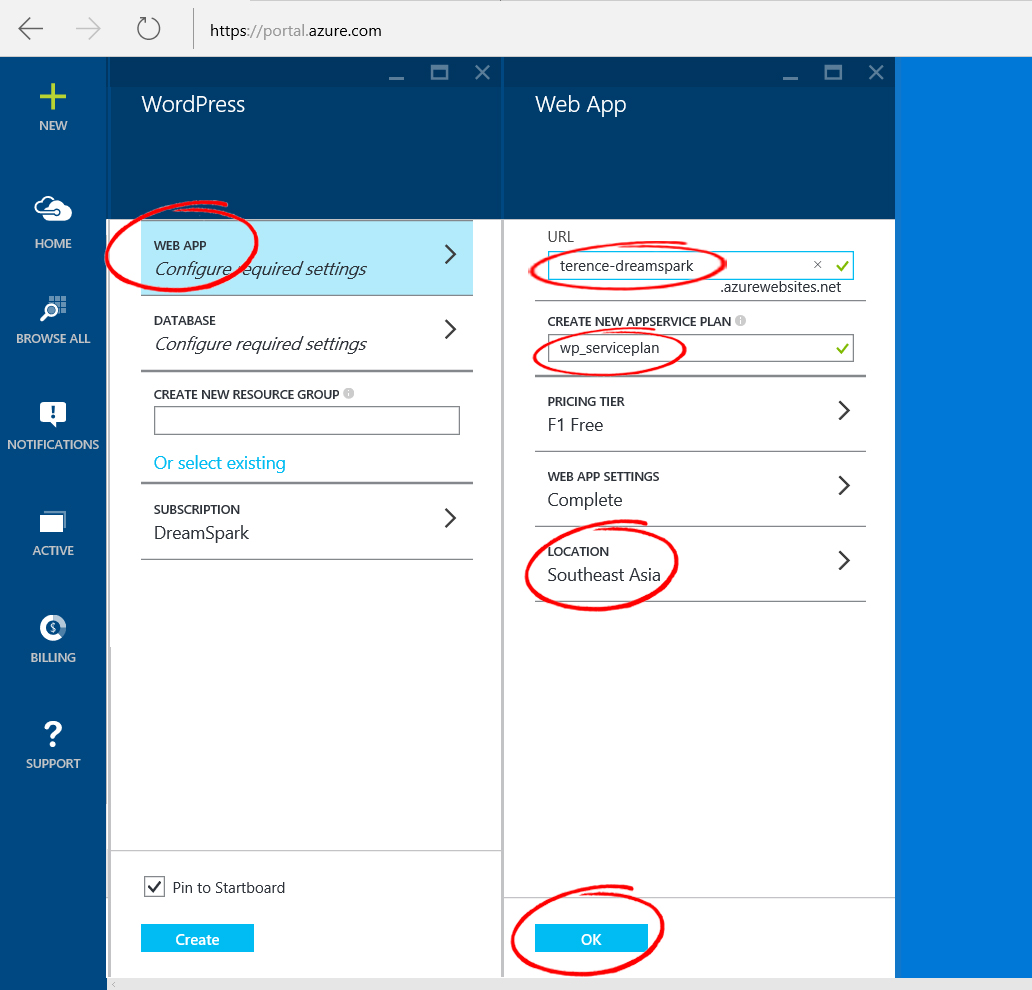The height and width of the screenshot is (990, 1032).
Task: Maximize the WordPress blade
Action: pos(440,72)
